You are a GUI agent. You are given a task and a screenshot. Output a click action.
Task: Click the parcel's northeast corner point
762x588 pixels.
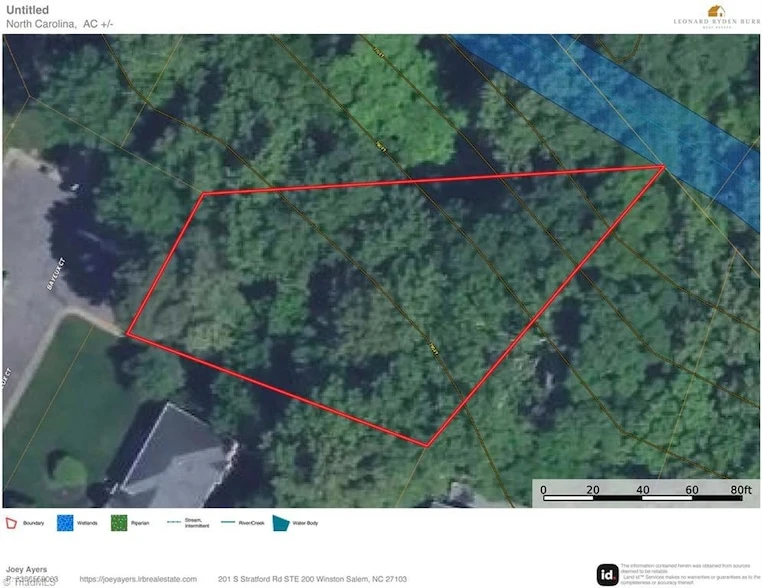[x=663, y=167]
